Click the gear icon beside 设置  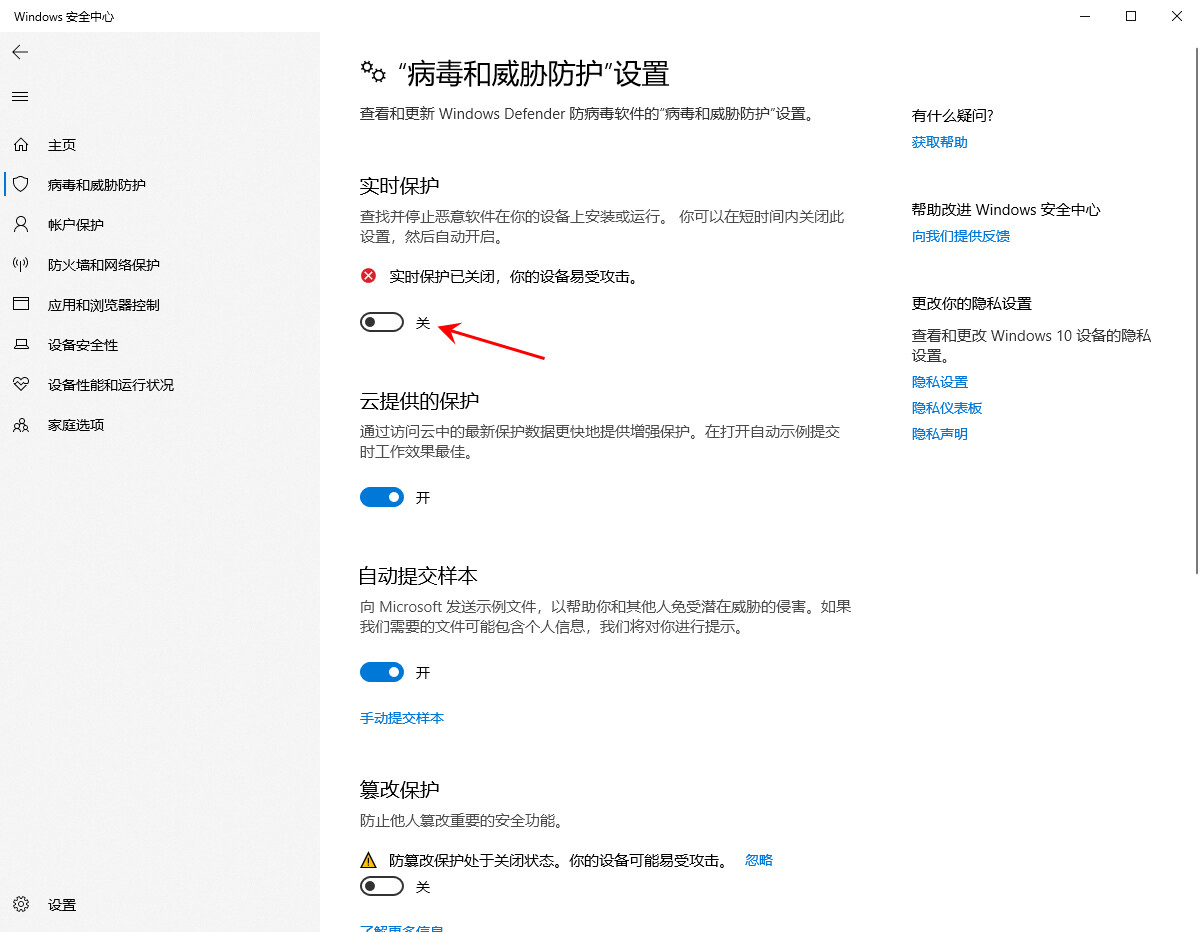pyautogui.click(x=20, y=905)
